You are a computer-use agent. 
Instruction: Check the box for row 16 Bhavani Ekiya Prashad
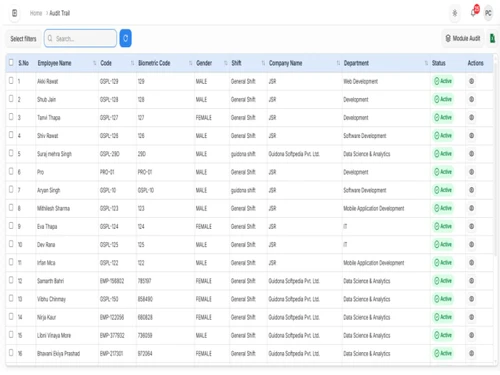[x=11, y=353]
